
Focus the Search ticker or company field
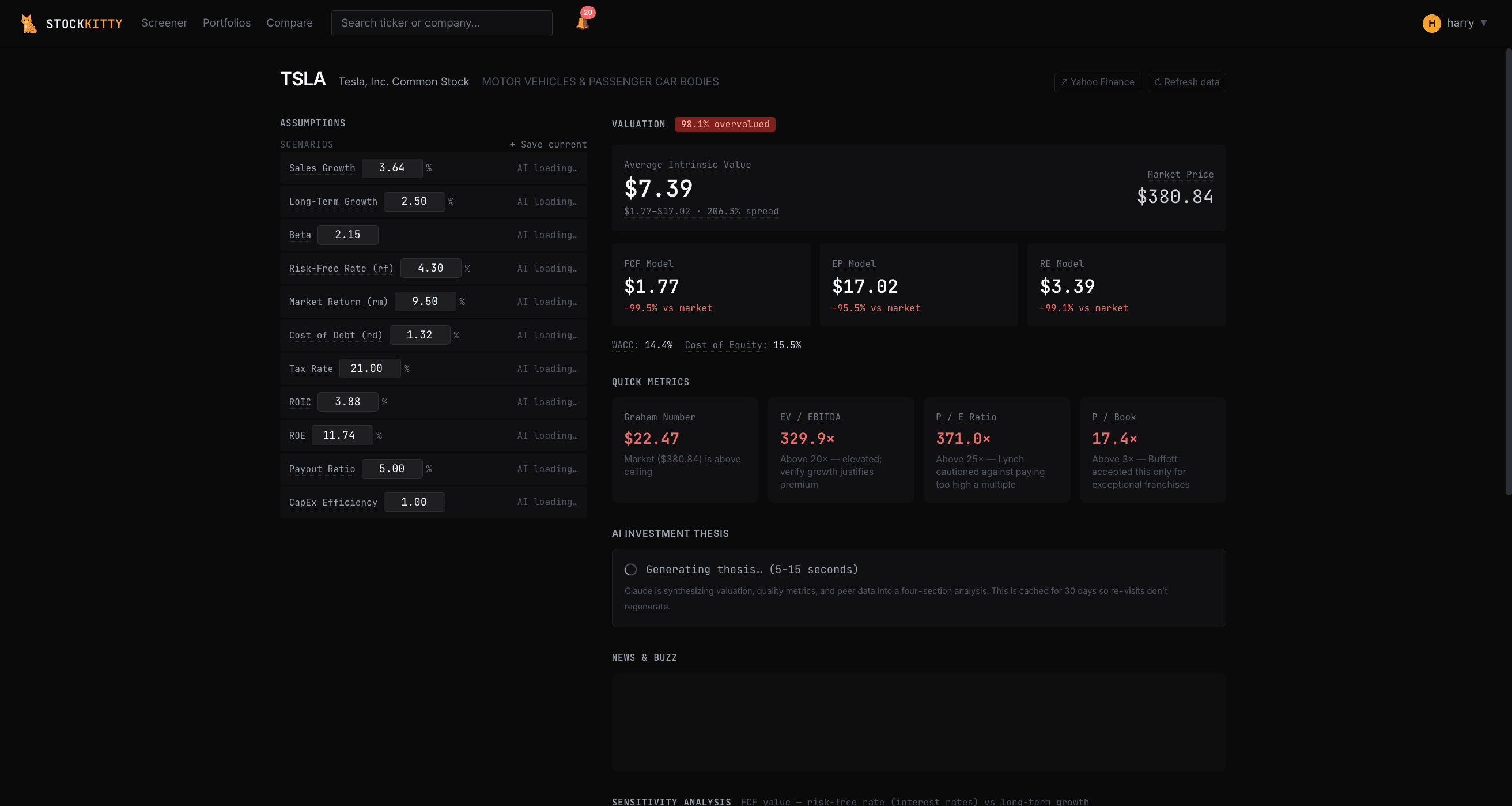(x=441, y=23)
